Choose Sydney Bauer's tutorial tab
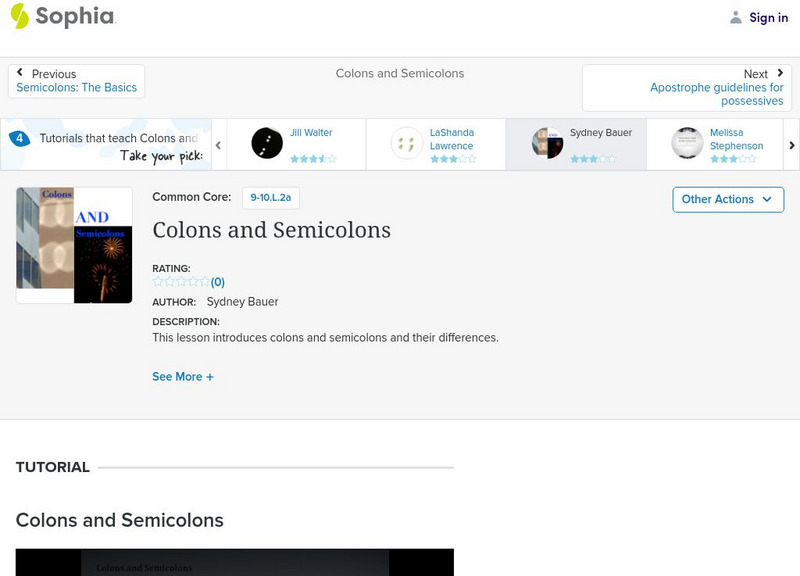 coord(575,144)
